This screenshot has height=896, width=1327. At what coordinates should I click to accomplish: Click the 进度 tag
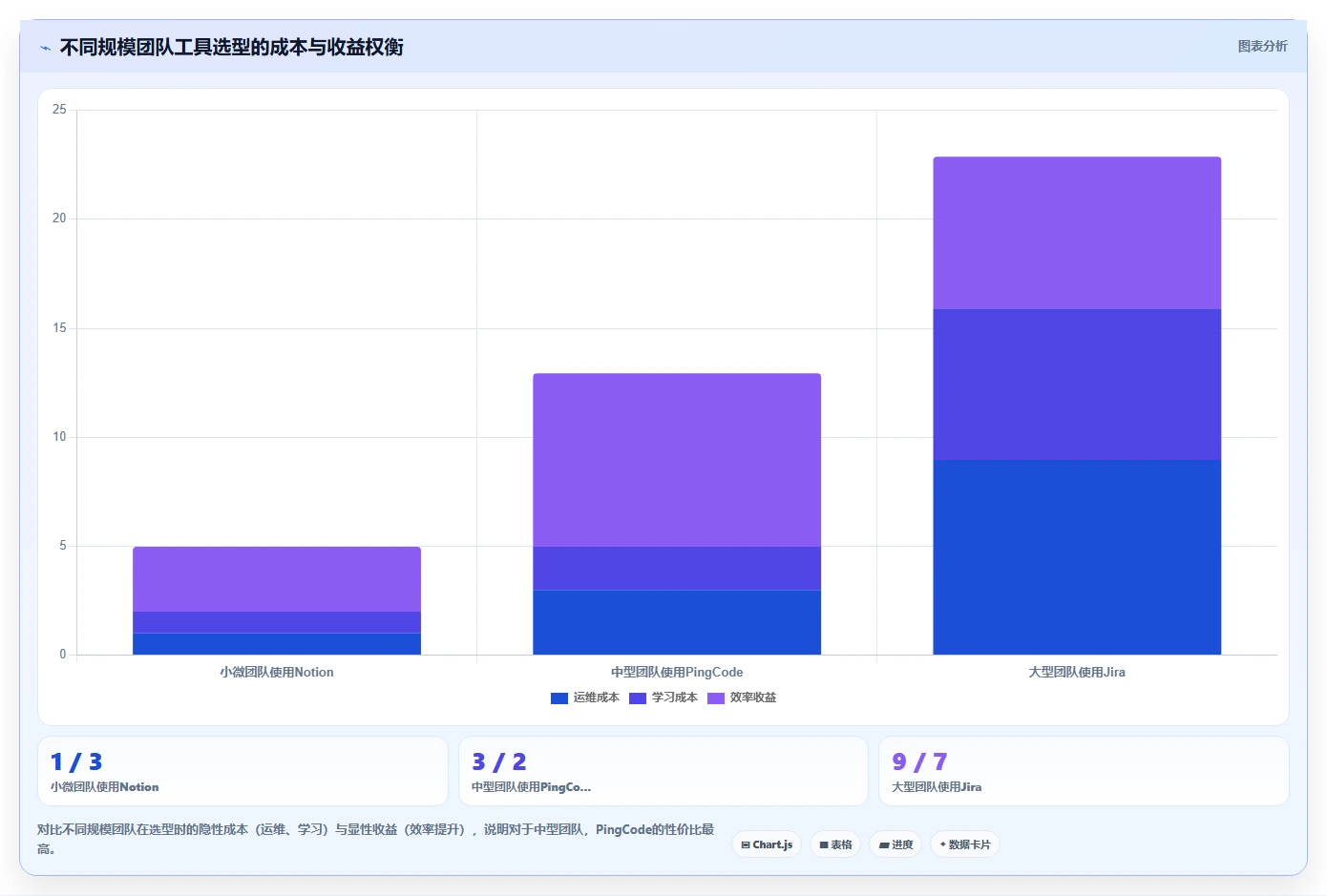point(895,844)
